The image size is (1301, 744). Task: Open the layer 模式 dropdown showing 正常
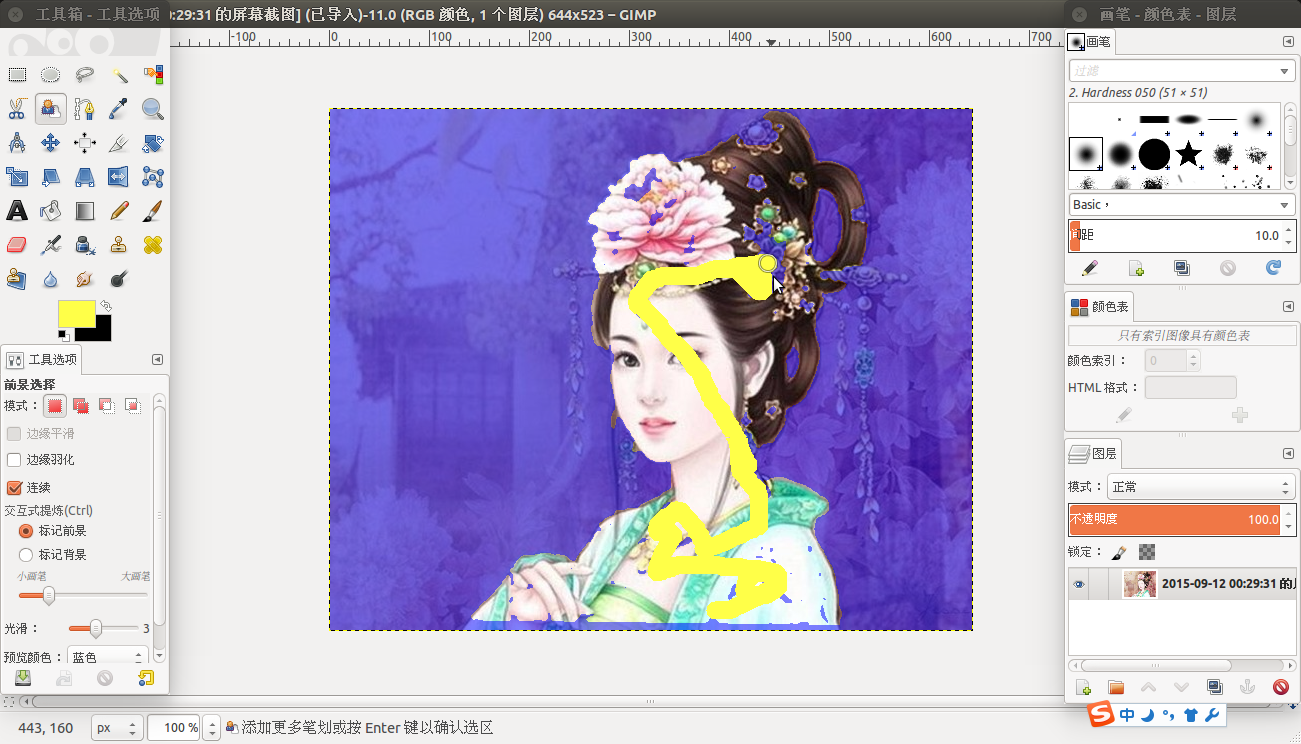(1201, 487)
